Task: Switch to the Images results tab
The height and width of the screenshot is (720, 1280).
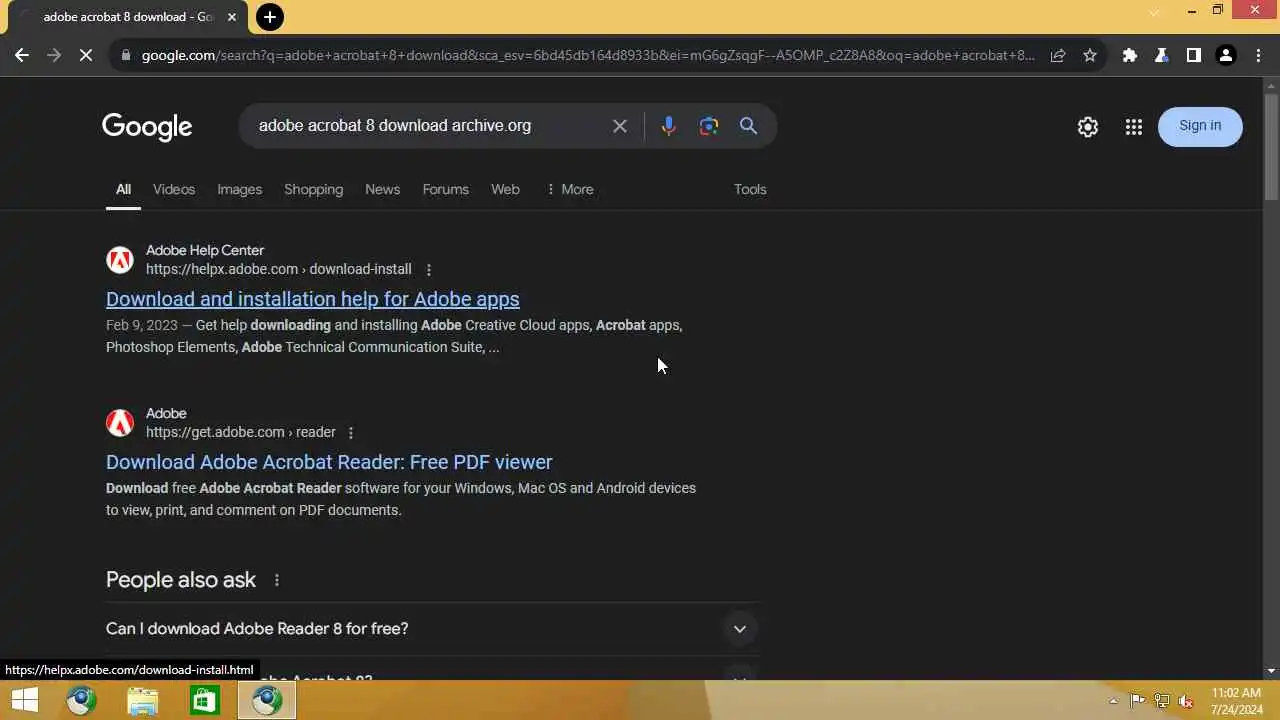Action: pyautogui.click(x=240, y=189)
